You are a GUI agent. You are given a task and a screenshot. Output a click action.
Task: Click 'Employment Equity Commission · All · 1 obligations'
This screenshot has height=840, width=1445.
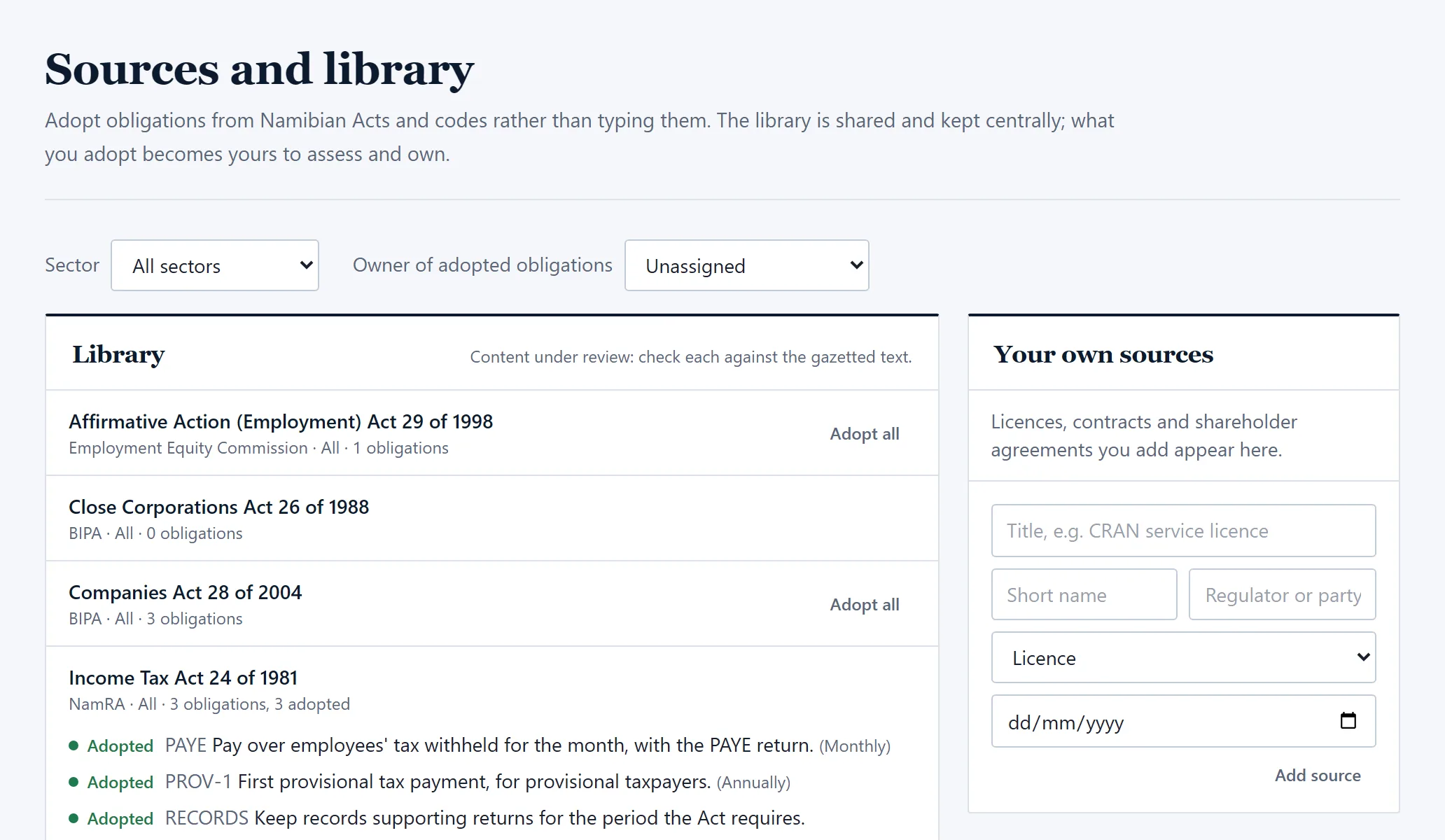[258, 448]
